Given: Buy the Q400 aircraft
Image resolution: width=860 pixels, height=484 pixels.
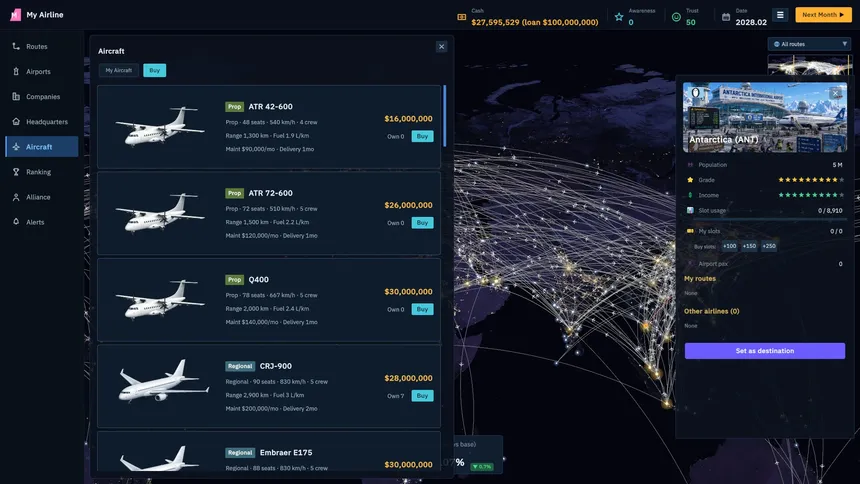Looking at the screenshot, I should pos(422,309).
